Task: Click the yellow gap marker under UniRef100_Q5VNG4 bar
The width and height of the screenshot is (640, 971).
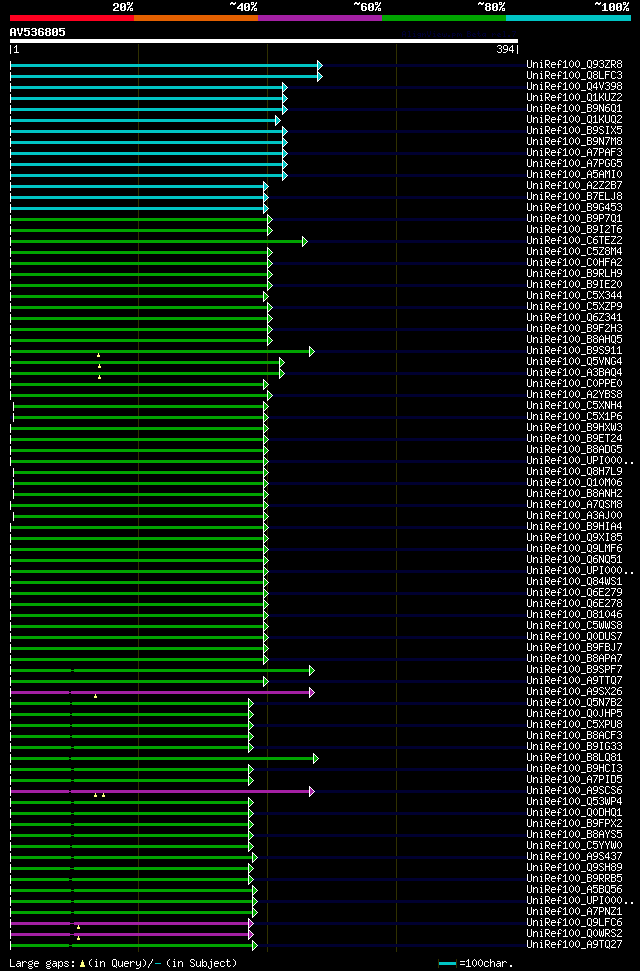Action: 99,366
